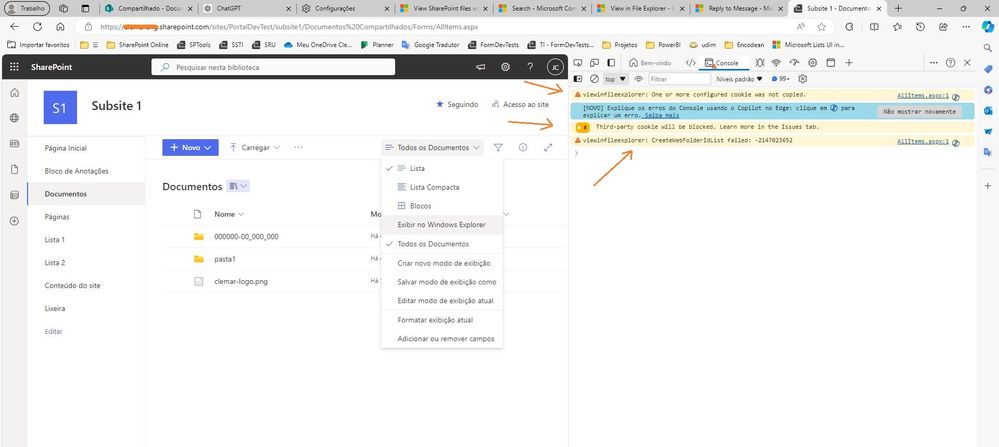Open the Elements panel code icon

pyautogui.click(x=690, y=62)
